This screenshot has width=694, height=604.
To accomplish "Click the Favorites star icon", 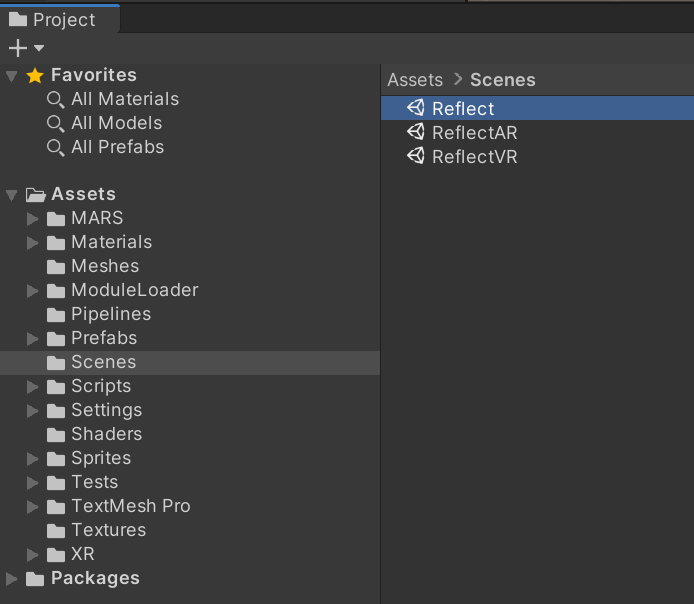I will (x=36, y=75).
